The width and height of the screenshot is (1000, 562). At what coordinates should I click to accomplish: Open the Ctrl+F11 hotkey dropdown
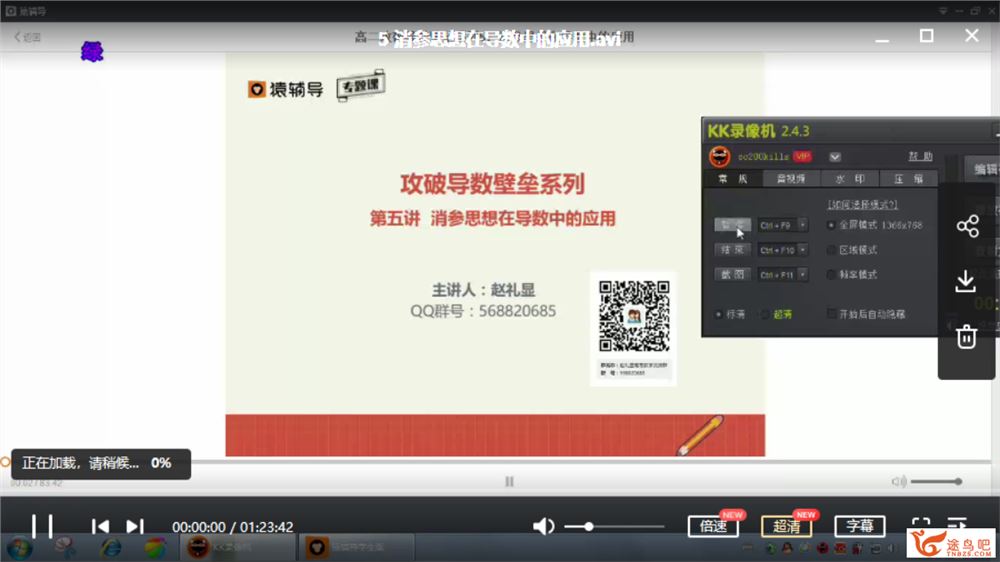pos(803,274)
